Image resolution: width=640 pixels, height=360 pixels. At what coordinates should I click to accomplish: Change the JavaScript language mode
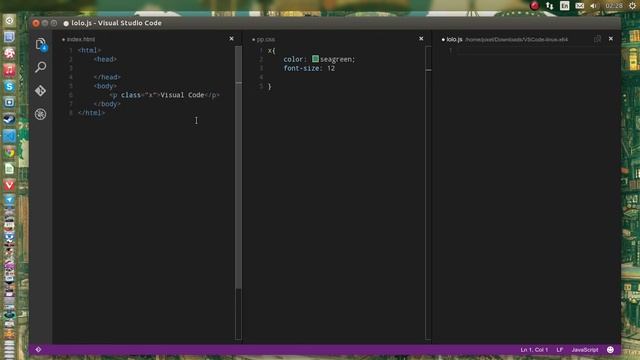click(584, 350)
